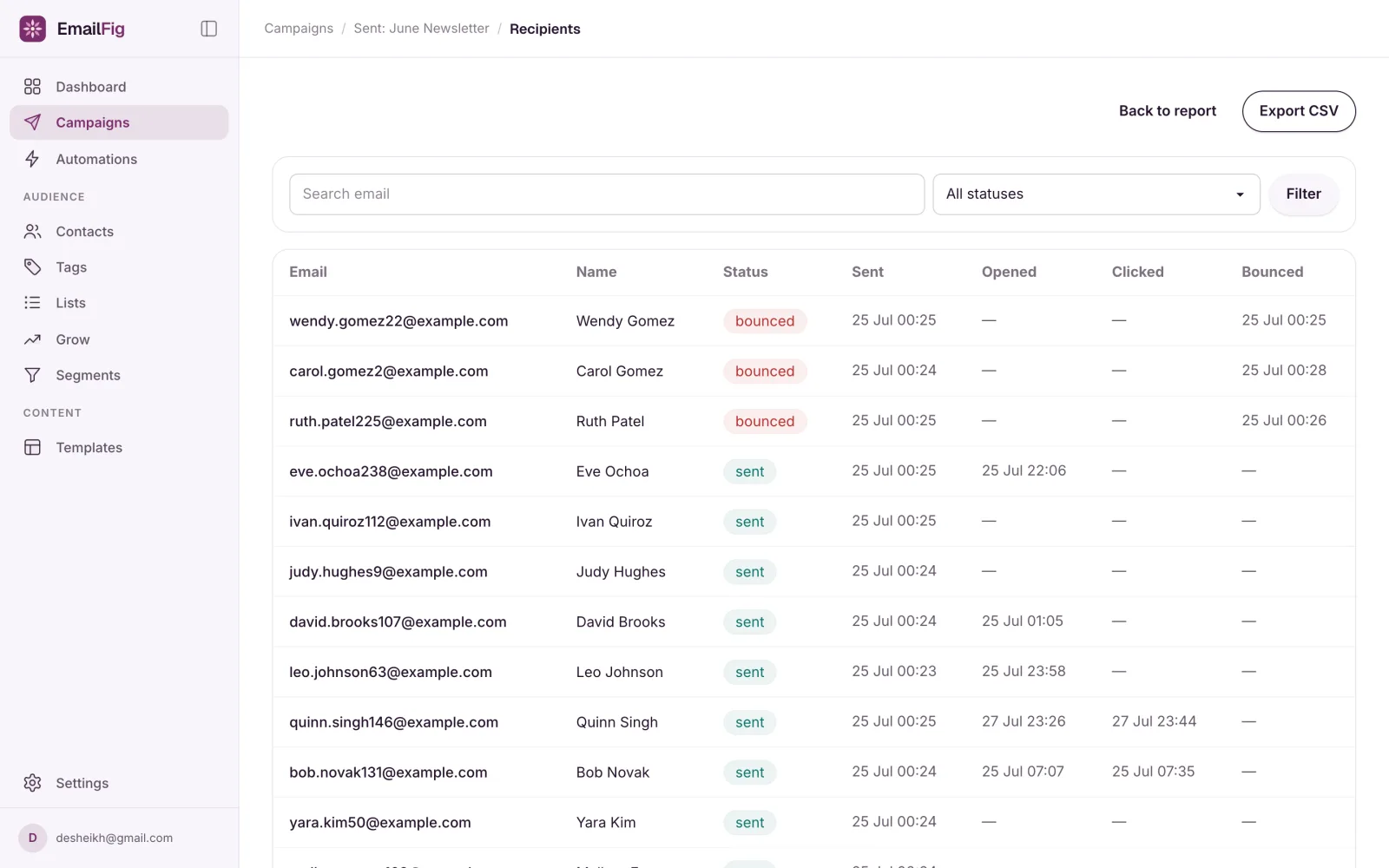Click opened time 25 Jul 22:06
1389x868 pixels.
tap(1024, 470)
